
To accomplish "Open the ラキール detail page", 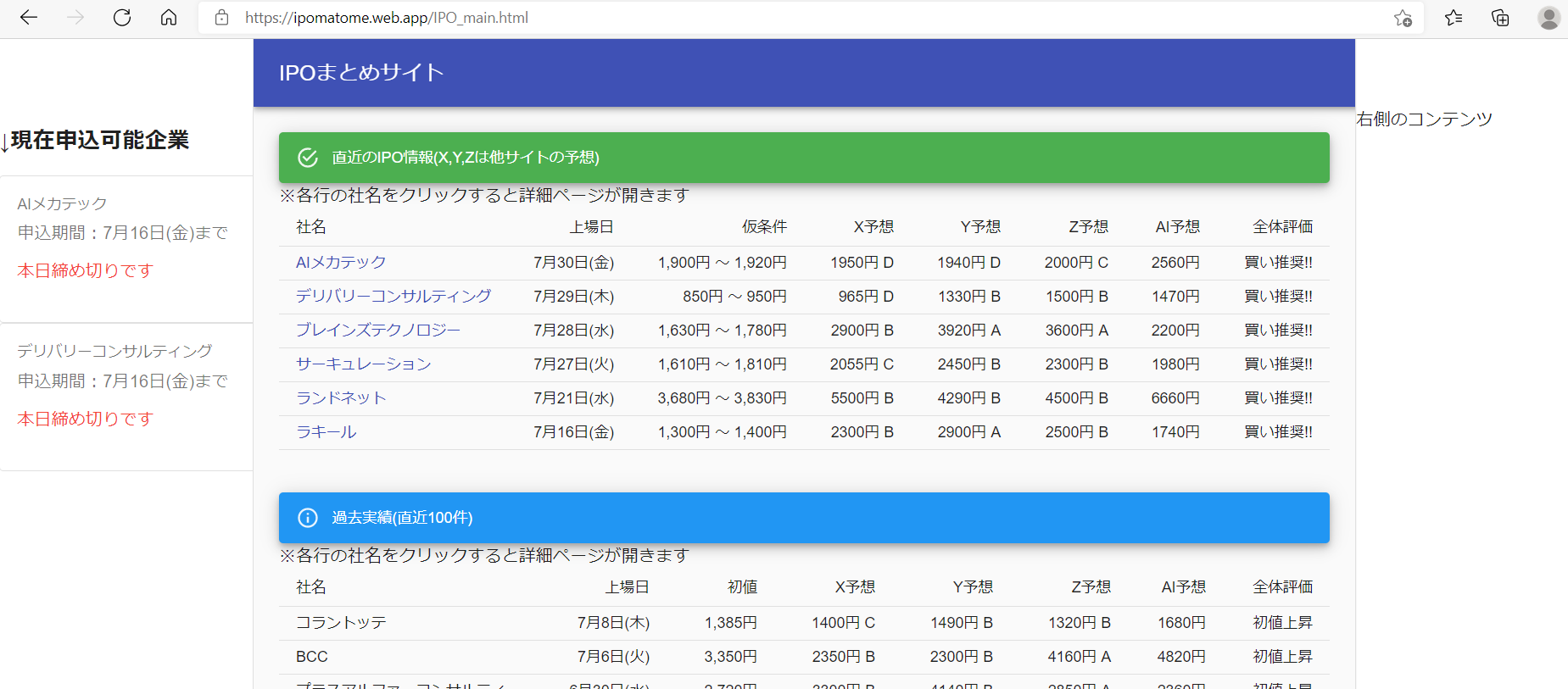I will (x=326, y=432).
